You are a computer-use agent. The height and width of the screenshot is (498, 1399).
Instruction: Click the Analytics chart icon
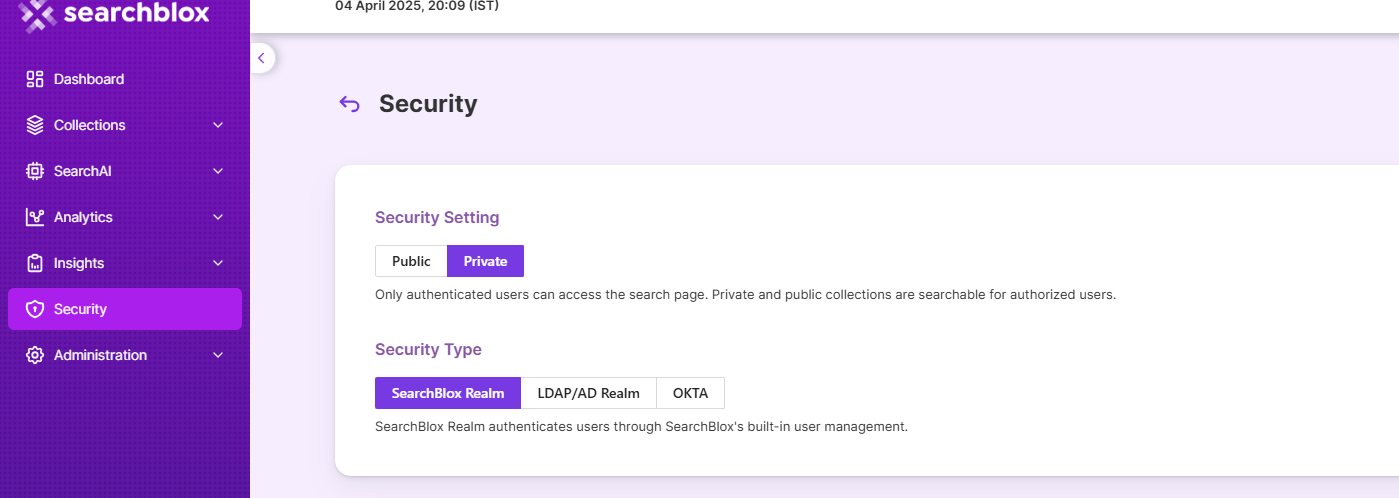[x=35, y=217]
